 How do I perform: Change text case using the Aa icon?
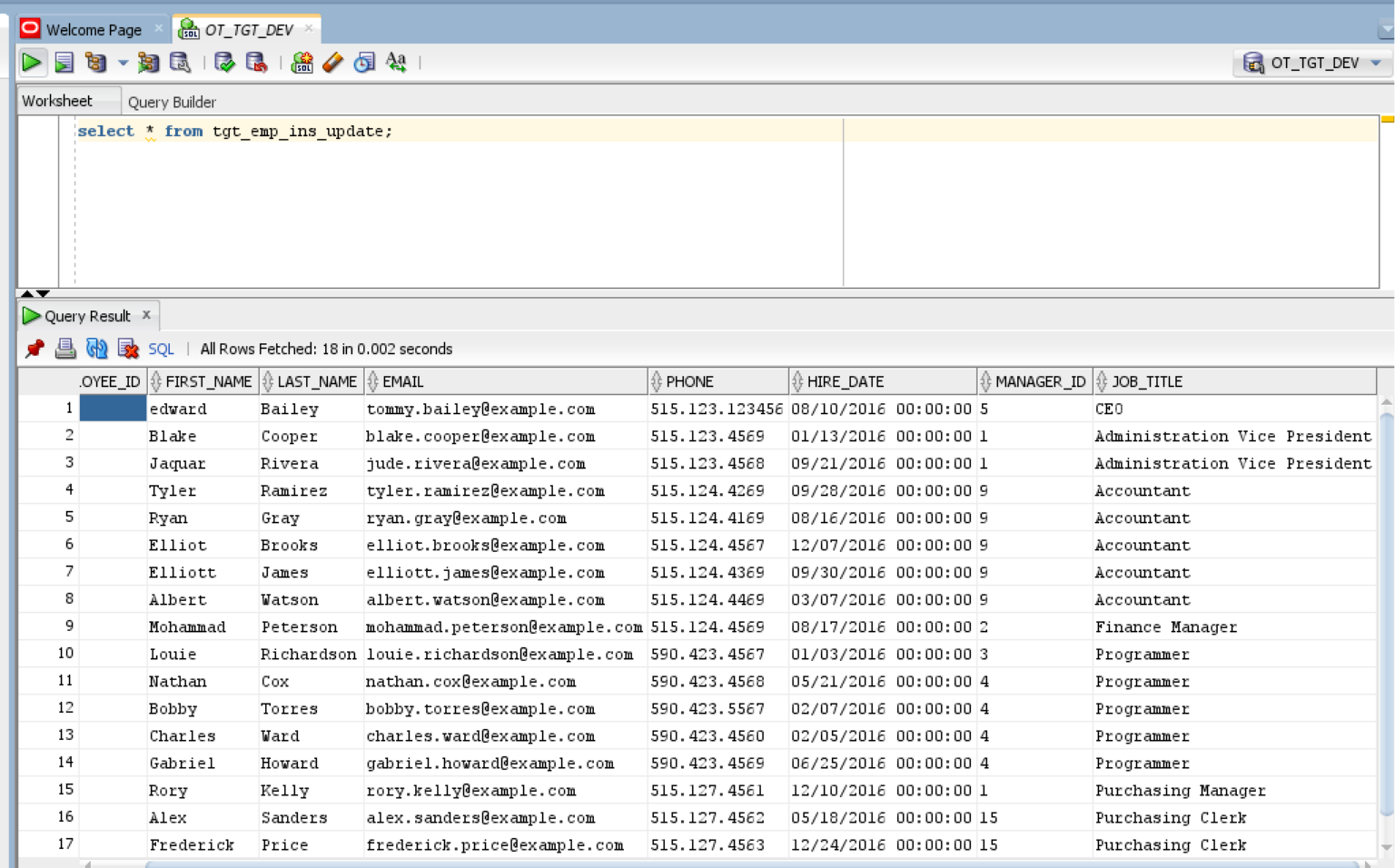coord(395,63)
